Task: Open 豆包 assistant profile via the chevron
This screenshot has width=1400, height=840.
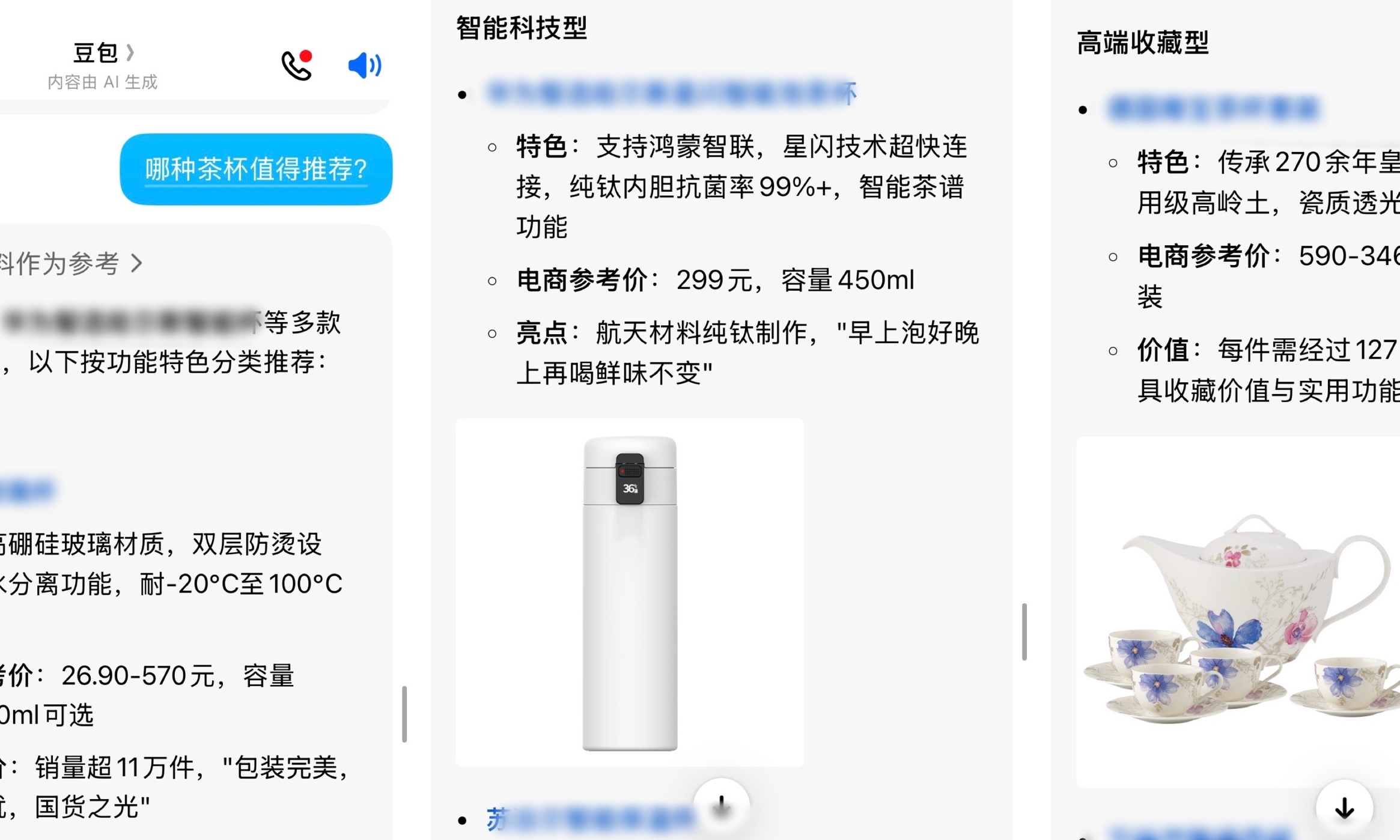Action: 131,53
